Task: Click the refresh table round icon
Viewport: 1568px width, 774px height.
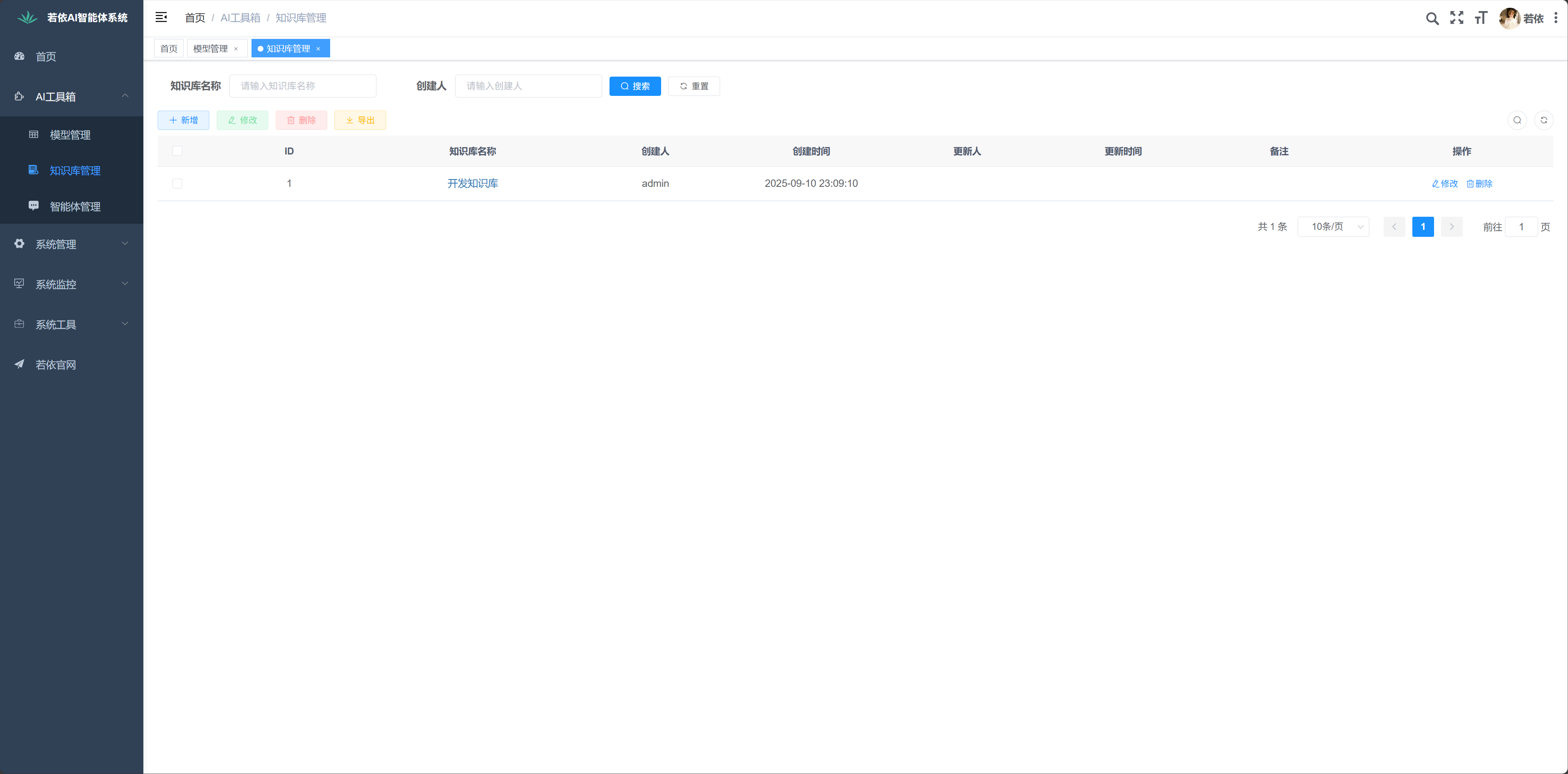Action: (1544, 120)
